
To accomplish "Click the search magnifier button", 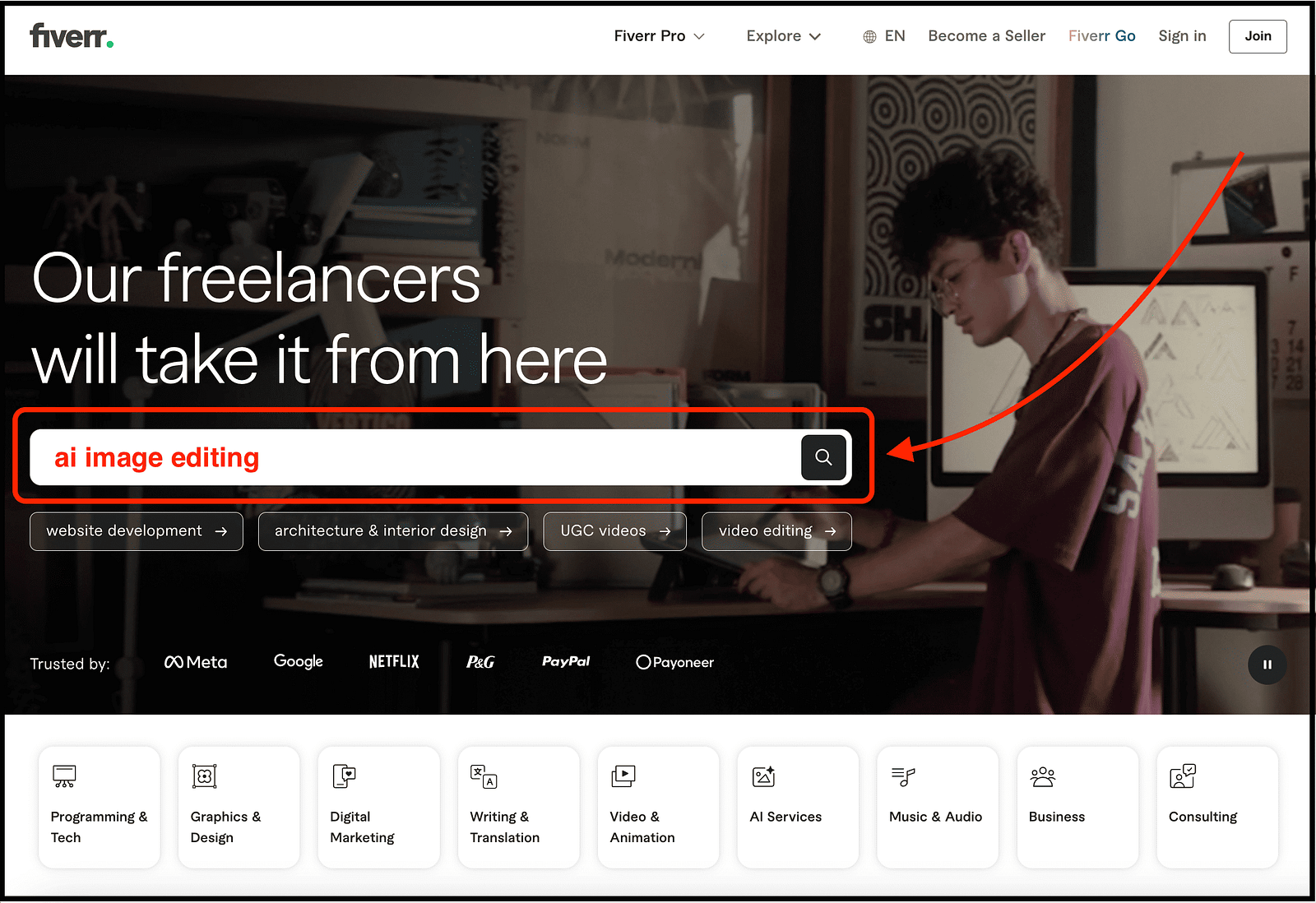I will (823, 457).
